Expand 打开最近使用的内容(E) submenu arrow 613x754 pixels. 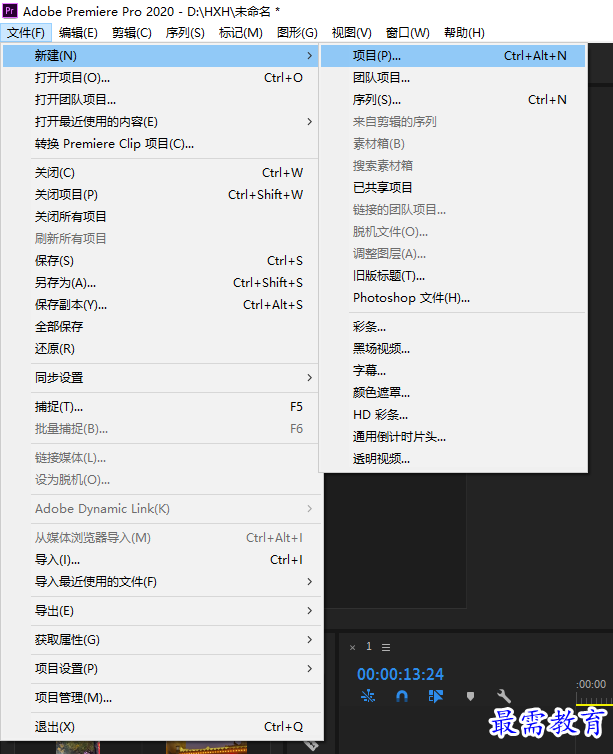coord(310,122)
